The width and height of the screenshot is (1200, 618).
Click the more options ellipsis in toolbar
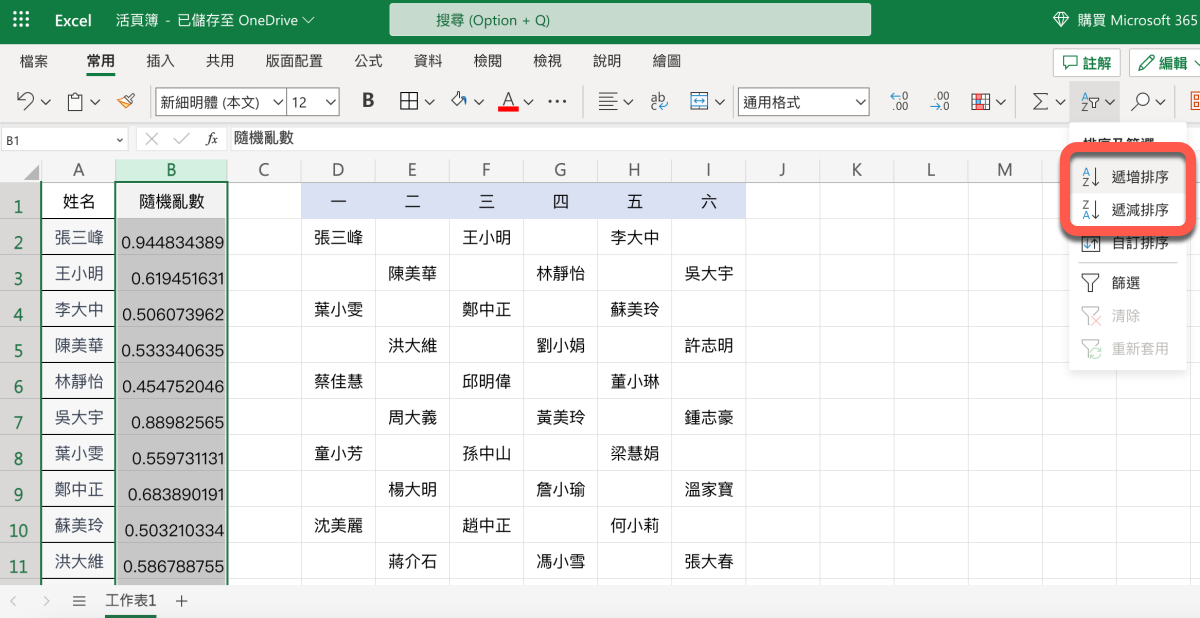coord(558,101)
